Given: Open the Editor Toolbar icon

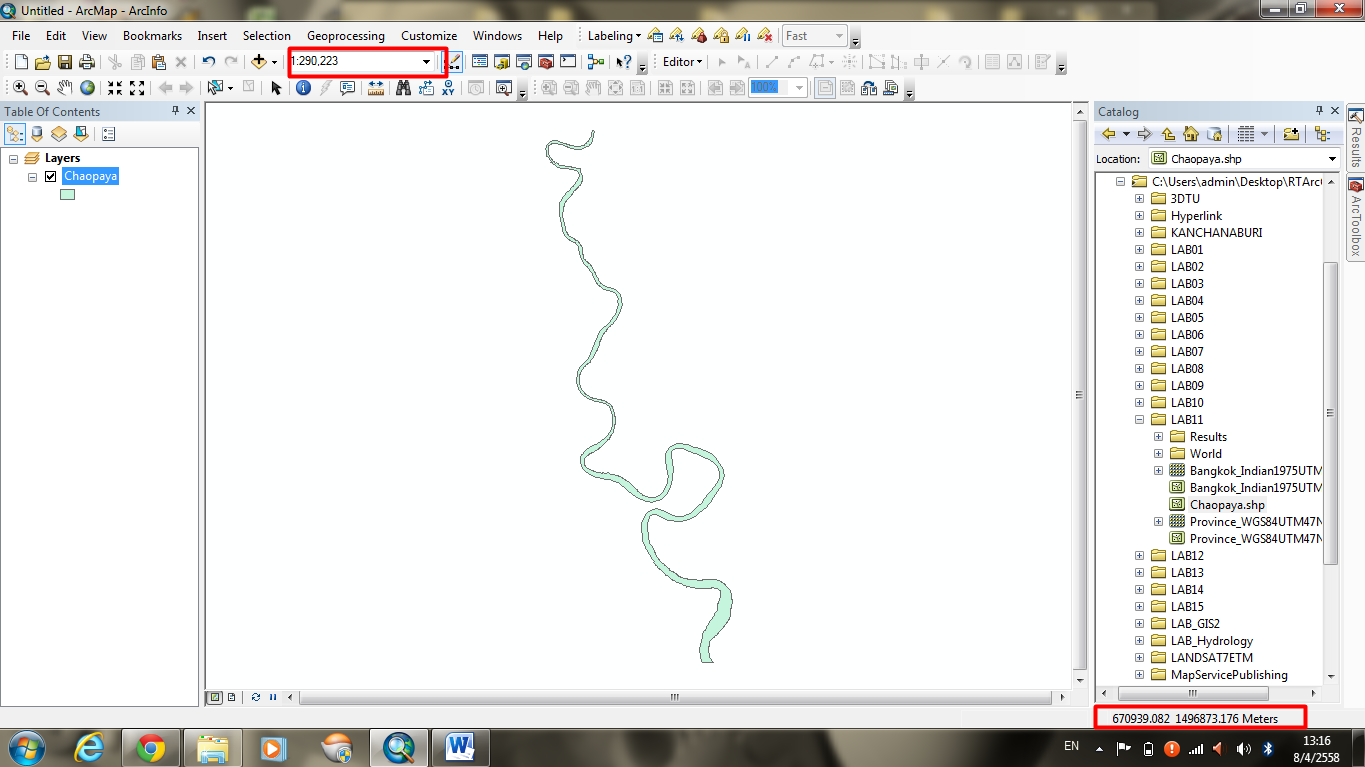Looking at the screenshot, I should pyautogui.click(x=455, y=62).
